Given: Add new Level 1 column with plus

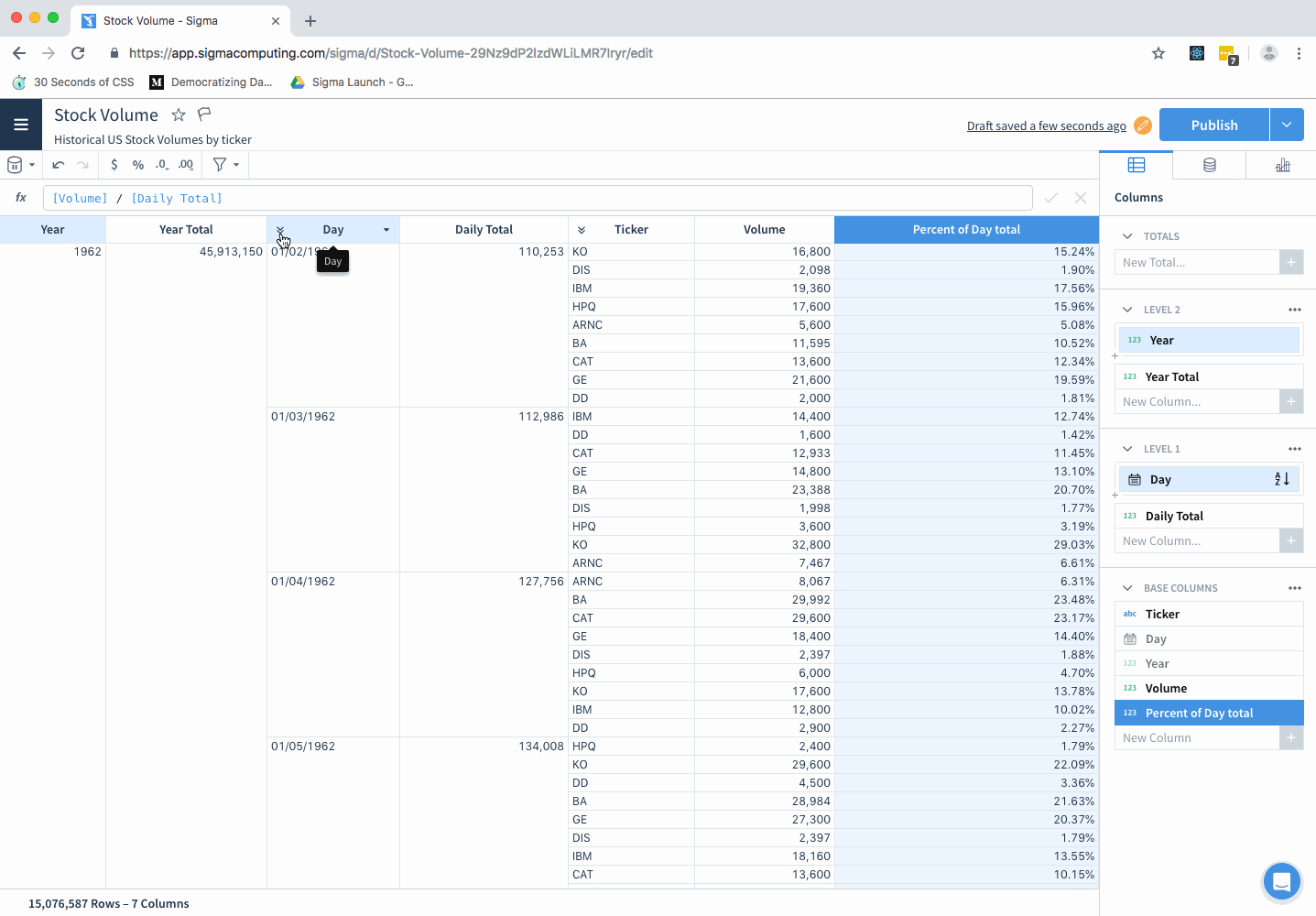Looking at the screenshot, I should 1291,540.
